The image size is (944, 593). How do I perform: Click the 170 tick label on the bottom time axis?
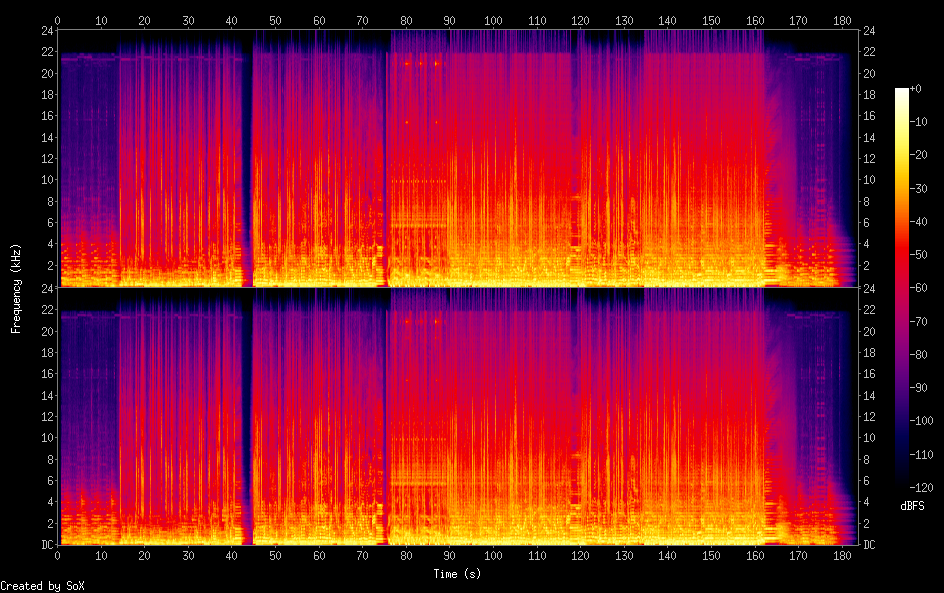(x=798, y=556)
